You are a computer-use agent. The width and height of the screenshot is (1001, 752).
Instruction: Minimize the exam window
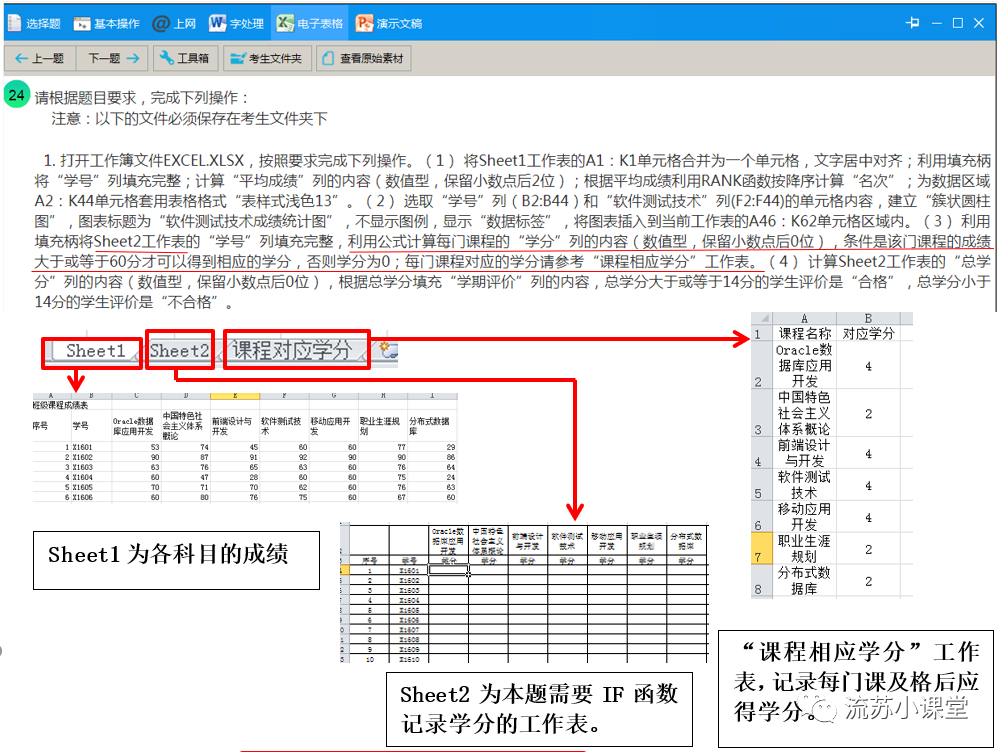(937, 23)
